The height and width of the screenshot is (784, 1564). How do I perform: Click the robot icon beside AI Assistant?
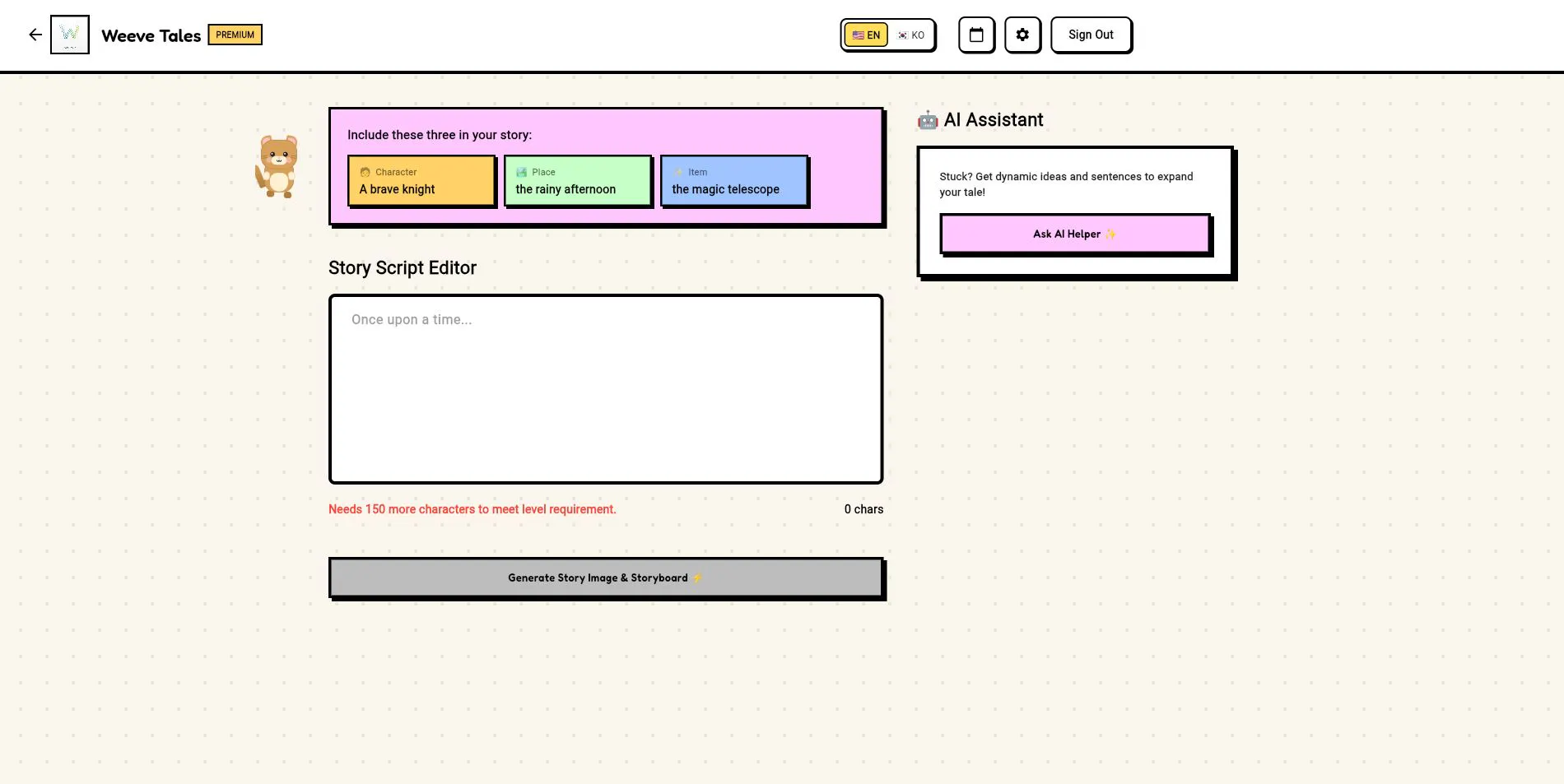click(928, 120)
